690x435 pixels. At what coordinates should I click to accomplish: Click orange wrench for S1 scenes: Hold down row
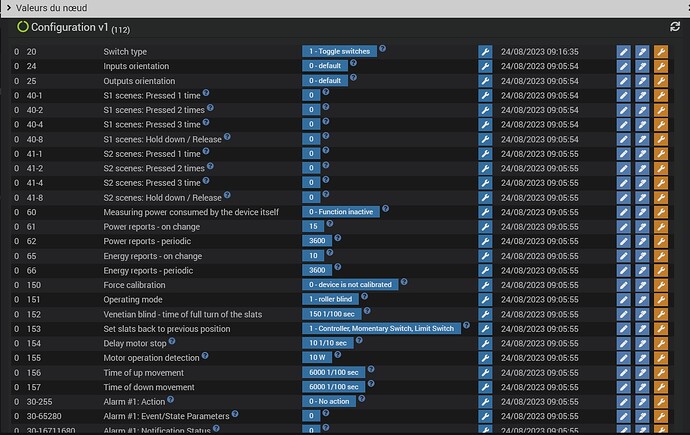tap(661, 139)
